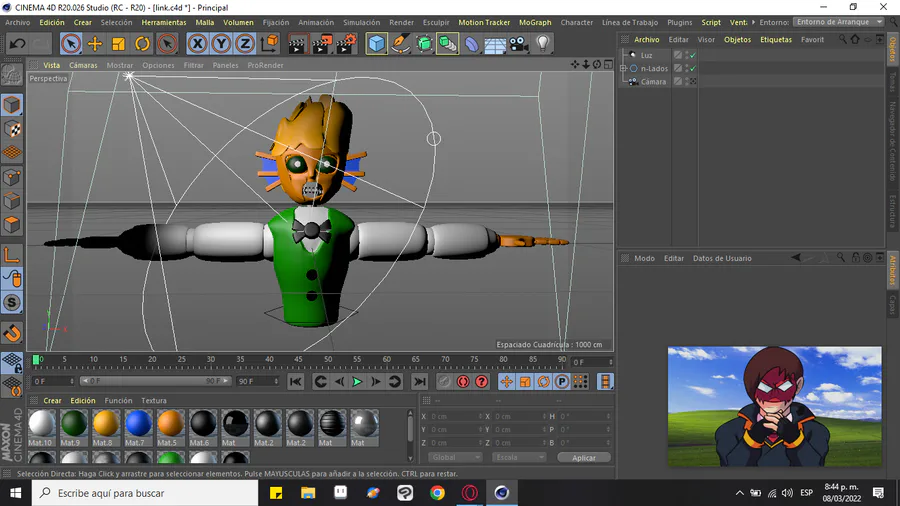
Task: Add a Bend deformer object
Action: 471,44
